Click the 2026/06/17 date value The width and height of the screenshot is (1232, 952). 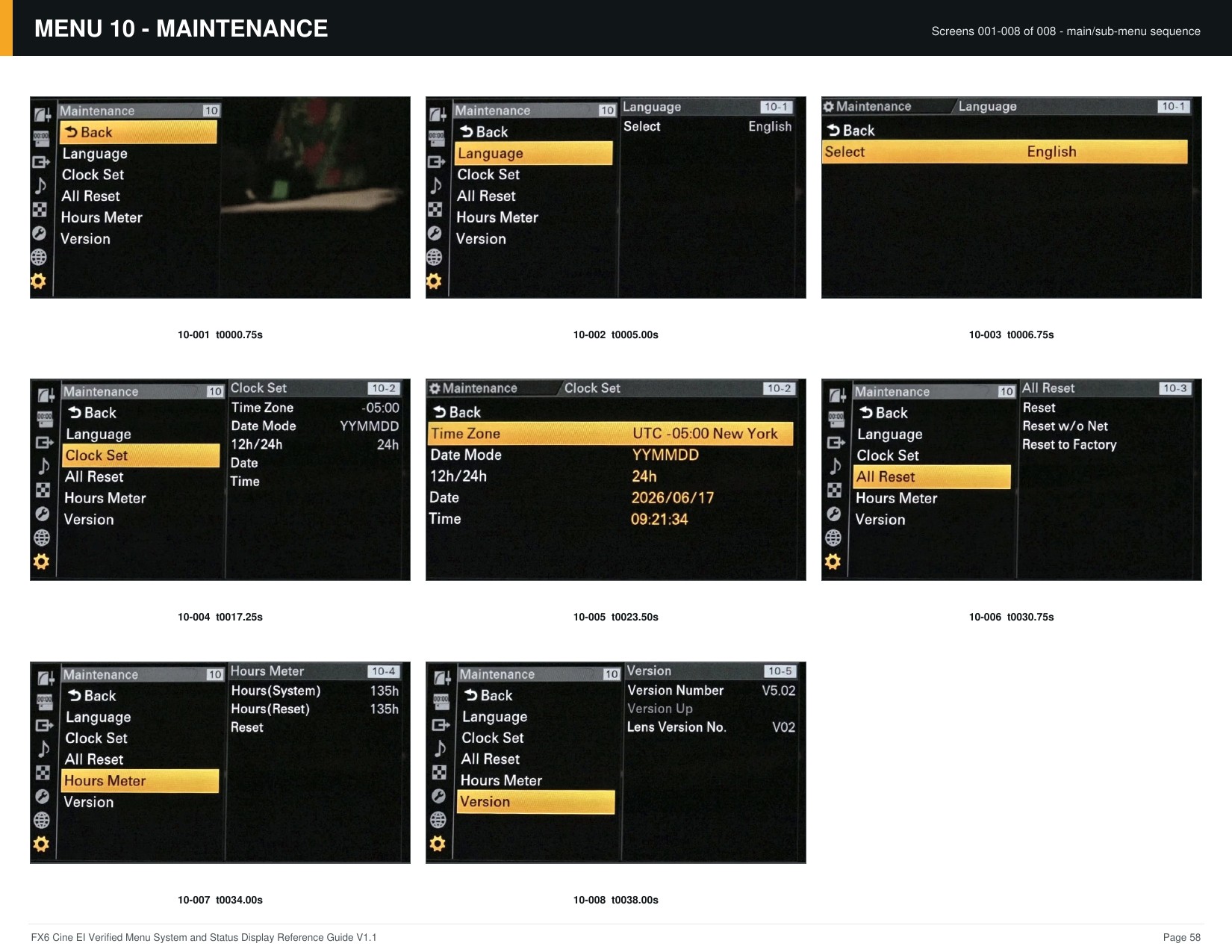[x=673, y=498]
